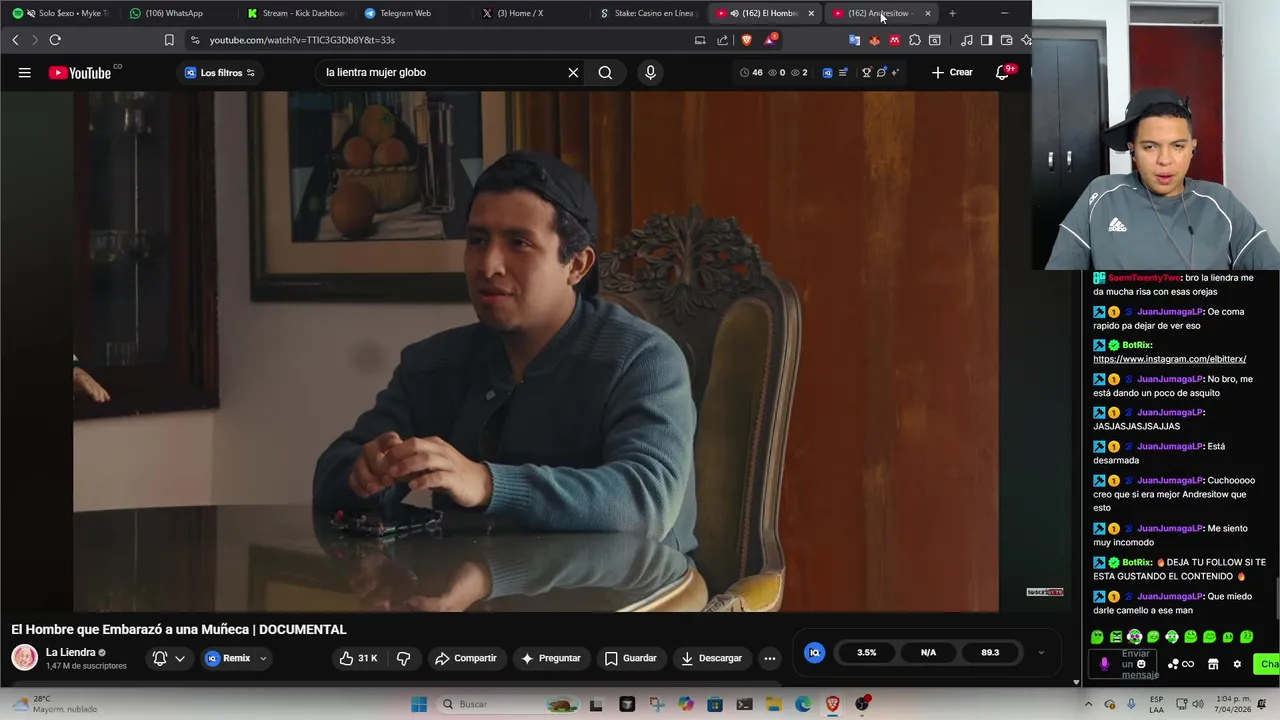Start voice search with the microphone icon
This screenshot has width=1280, height=720.
click(650, 72)
